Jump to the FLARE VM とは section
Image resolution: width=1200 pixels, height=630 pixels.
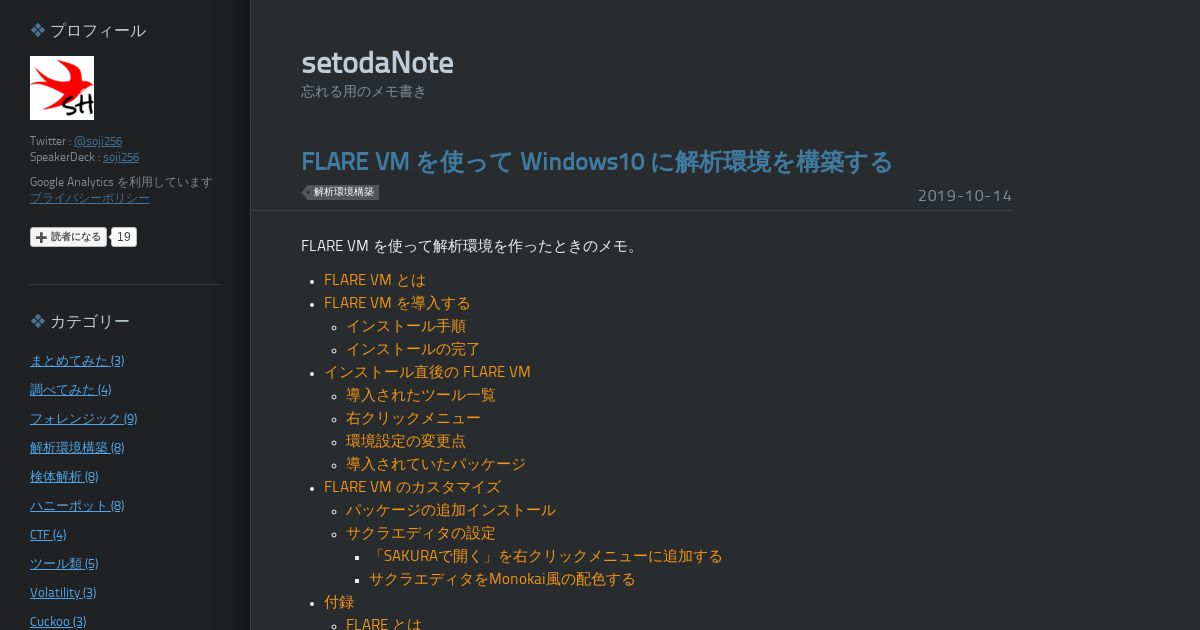click(375, 280)
